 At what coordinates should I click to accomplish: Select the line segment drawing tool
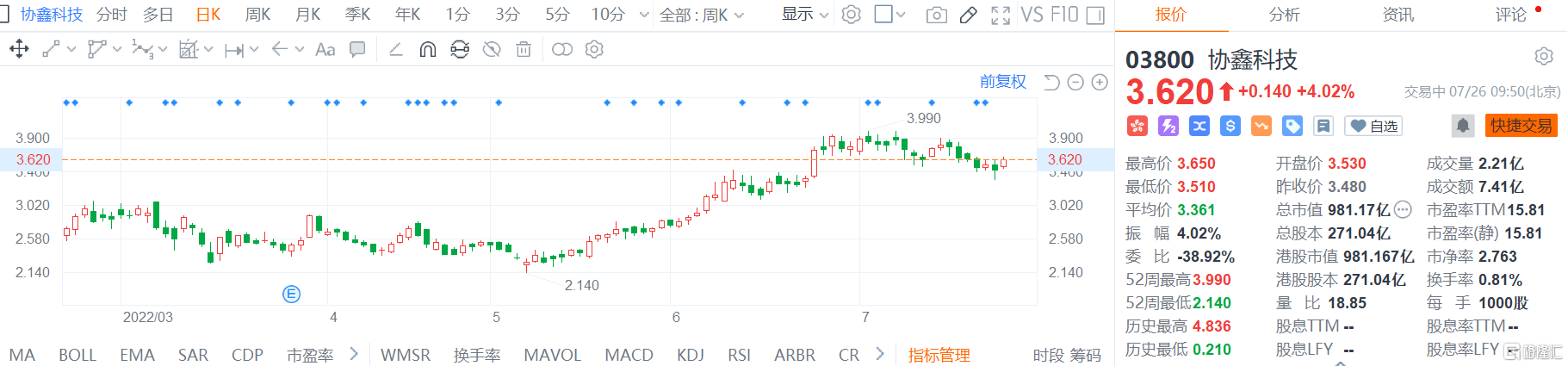coord(52,49)
